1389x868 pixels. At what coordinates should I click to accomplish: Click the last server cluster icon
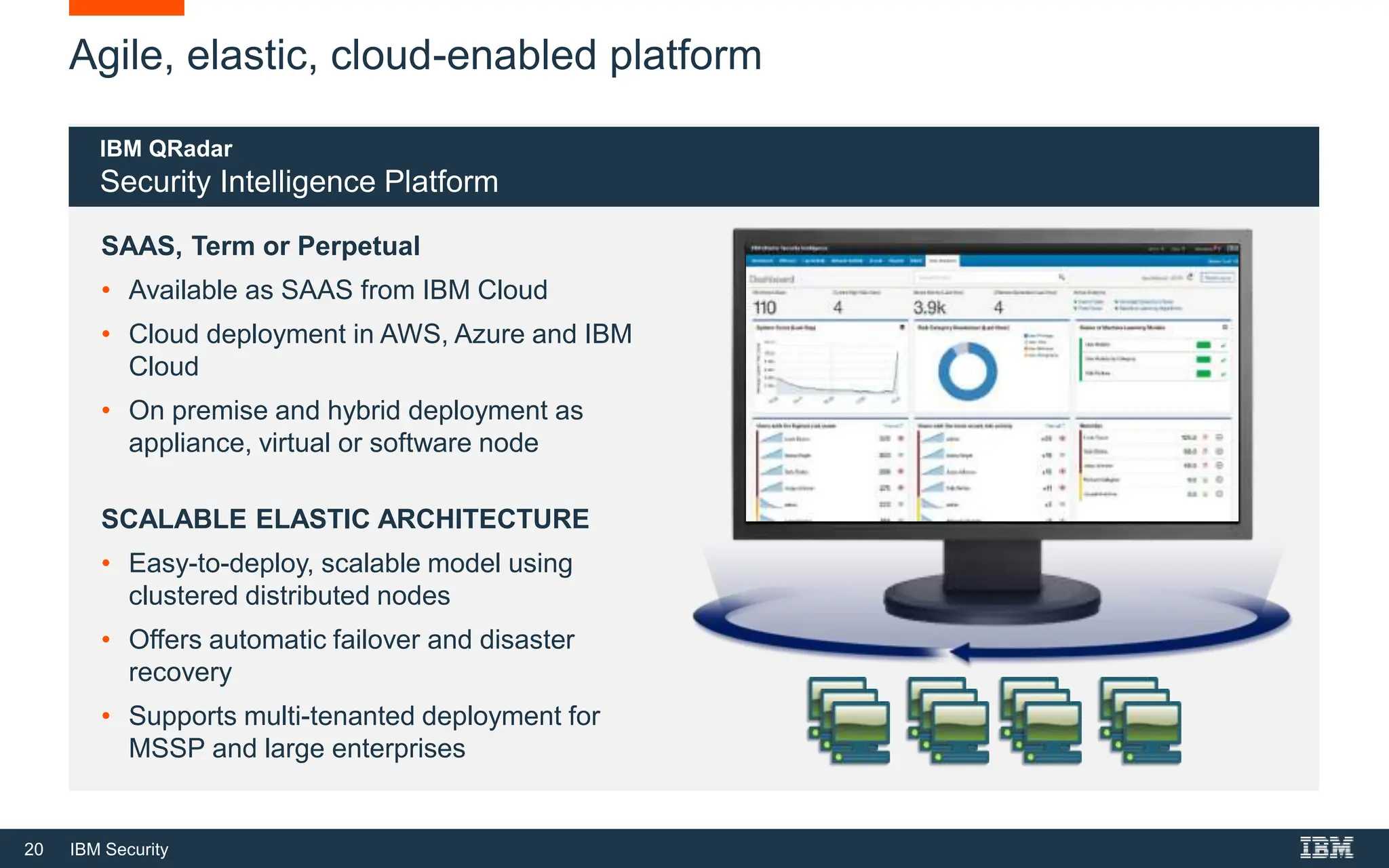[x=1141, y=720]
